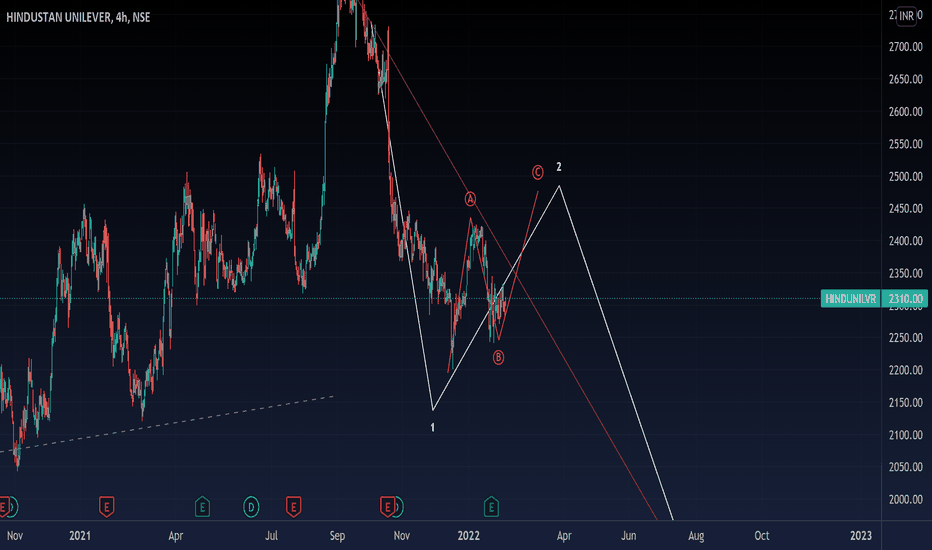Select wave label 1 below the white trendline
Image resolution: width=932 pixels, height=550 pixels.
click(433, 428)
